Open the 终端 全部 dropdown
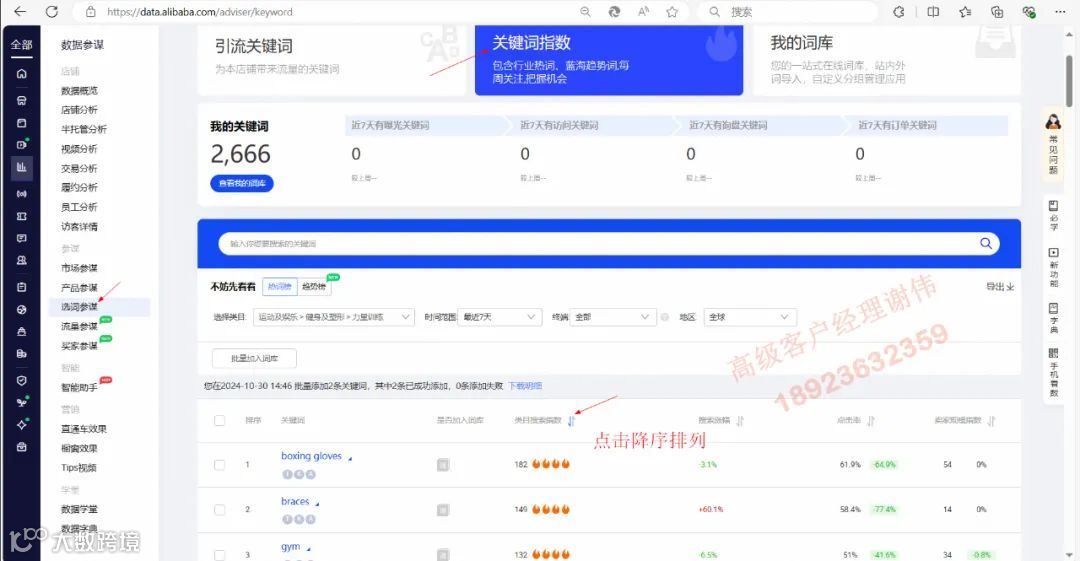 612,317
